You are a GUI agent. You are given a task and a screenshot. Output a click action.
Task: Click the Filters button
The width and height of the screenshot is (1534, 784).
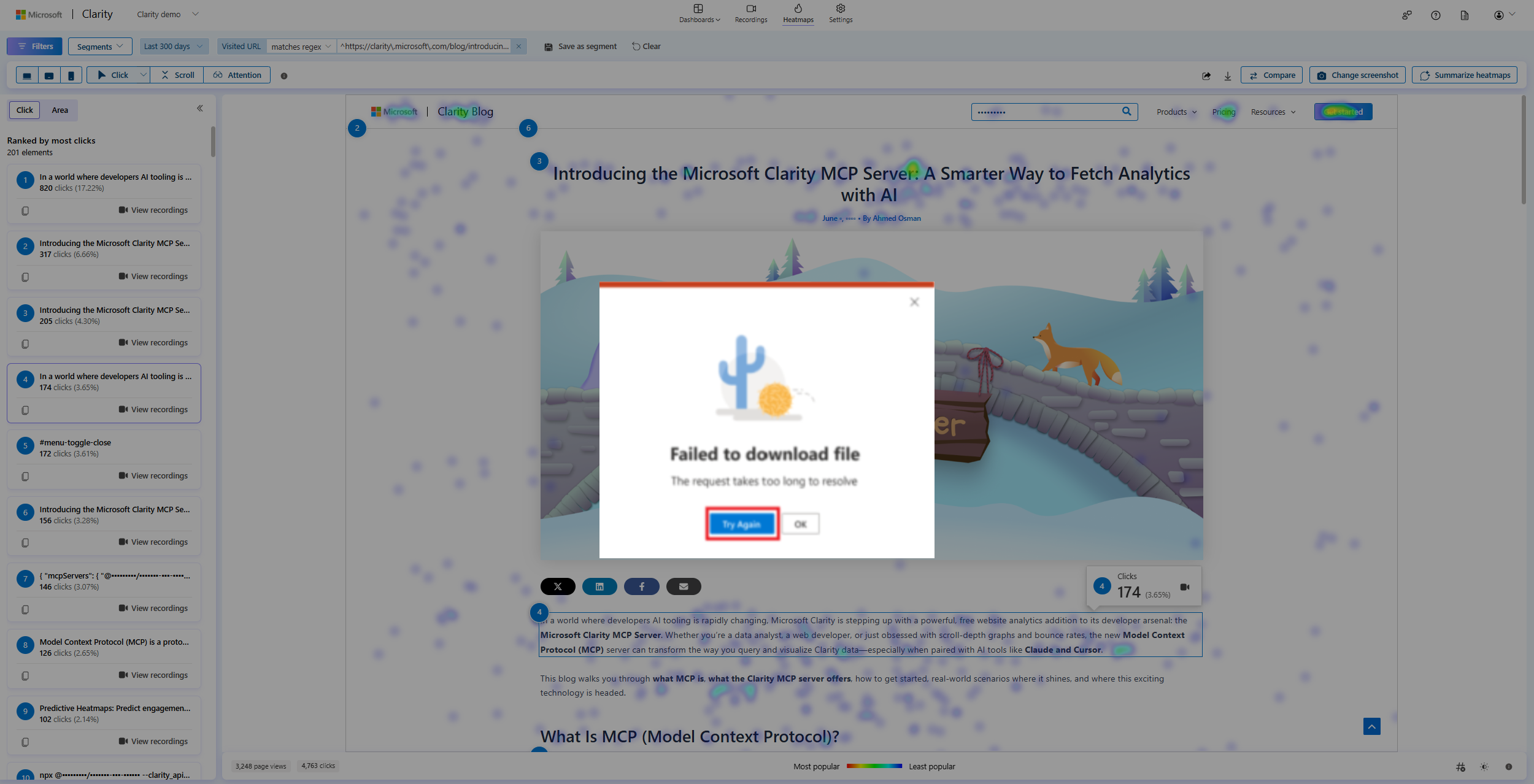point(34,47)
